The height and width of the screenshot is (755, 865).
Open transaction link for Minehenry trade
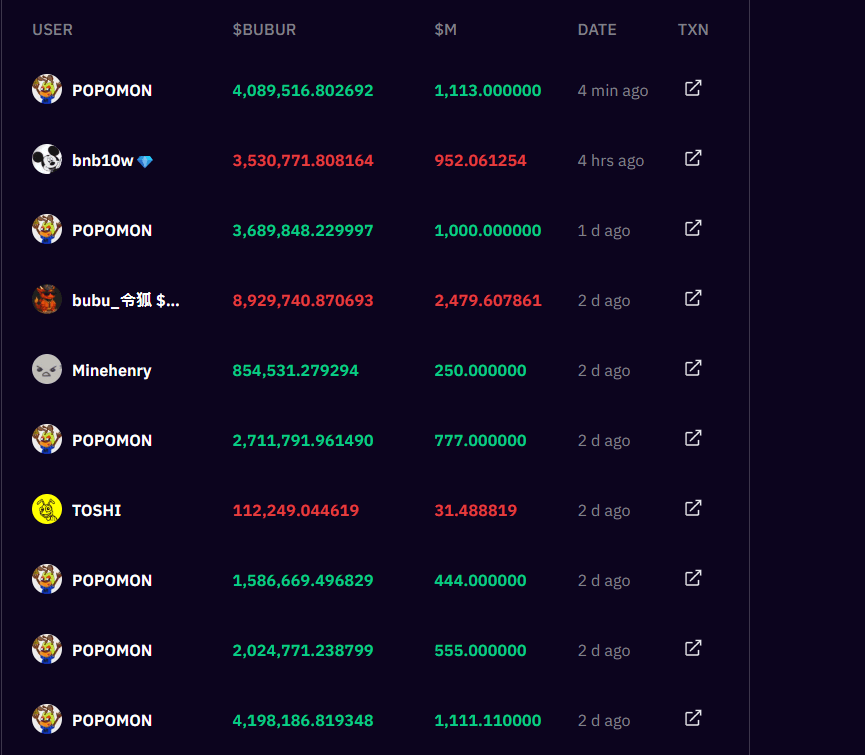692,369
